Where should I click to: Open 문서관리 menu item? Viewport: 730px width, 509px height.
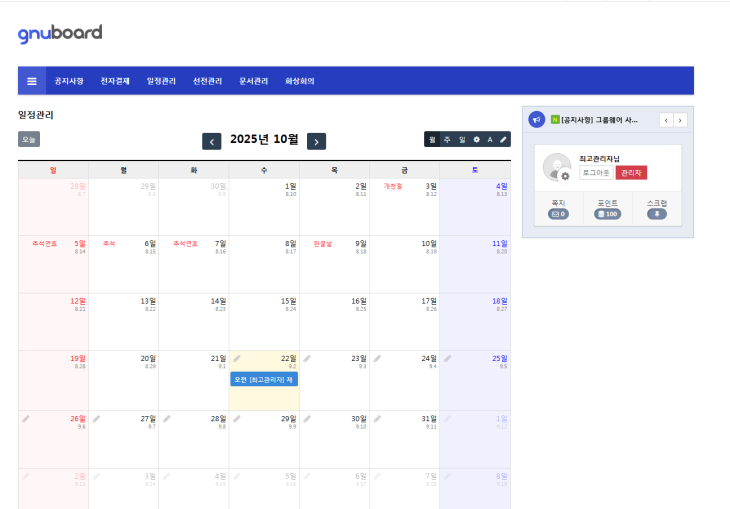pyautogui.click(x=253, y=81)
